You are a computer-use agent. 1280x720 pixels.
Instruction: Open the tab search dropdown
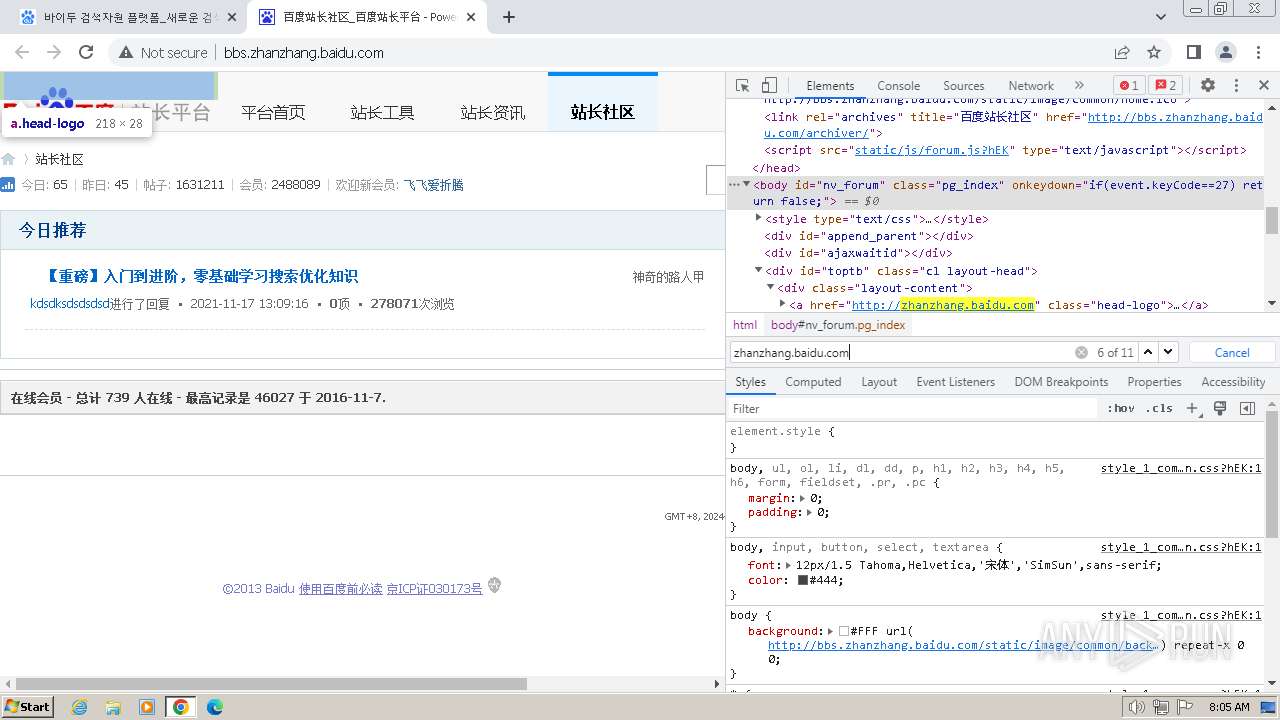pyautogui.click(x=1161, y=17)
